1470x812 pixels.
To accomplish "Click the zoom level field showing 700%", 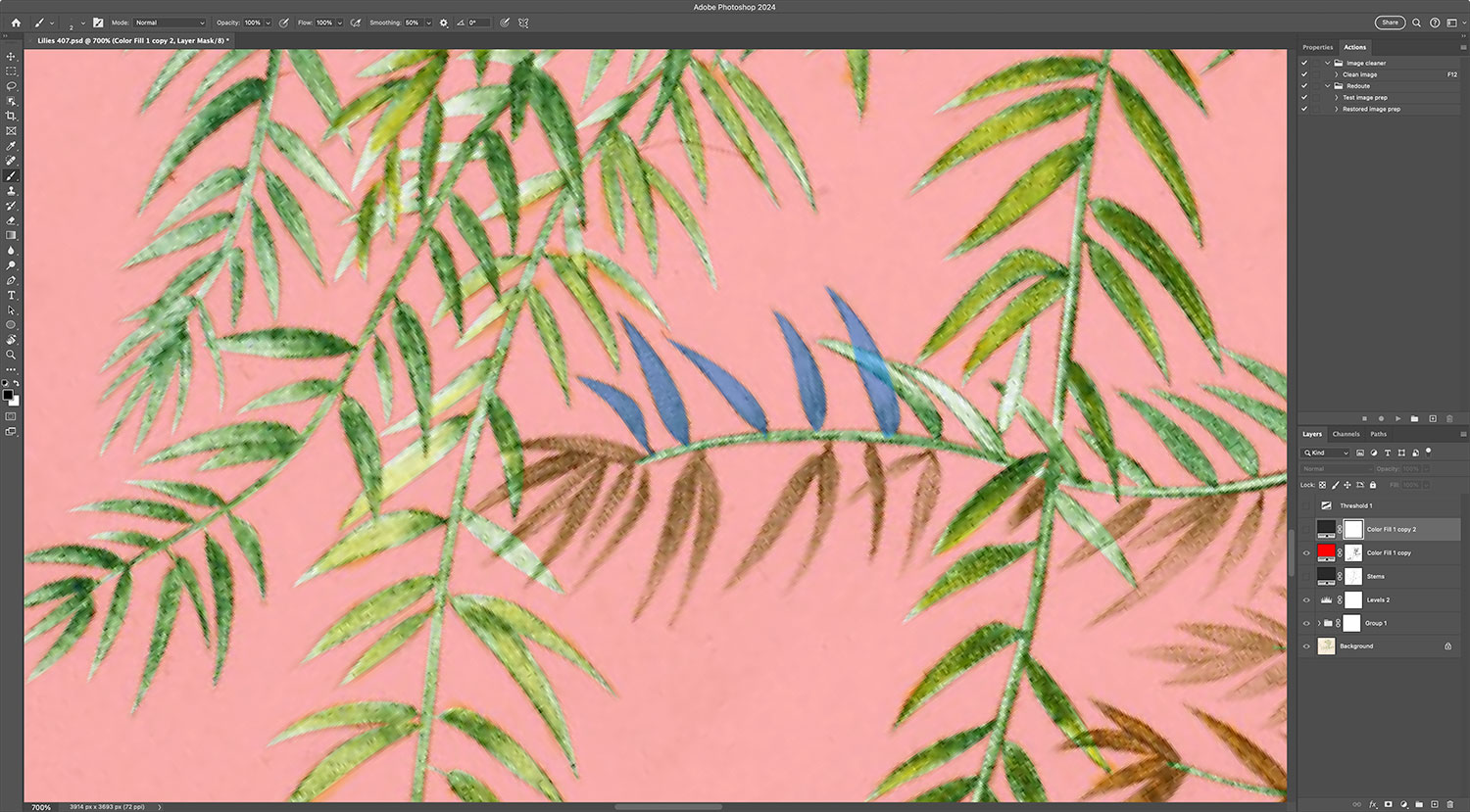I will coord(41,807).
